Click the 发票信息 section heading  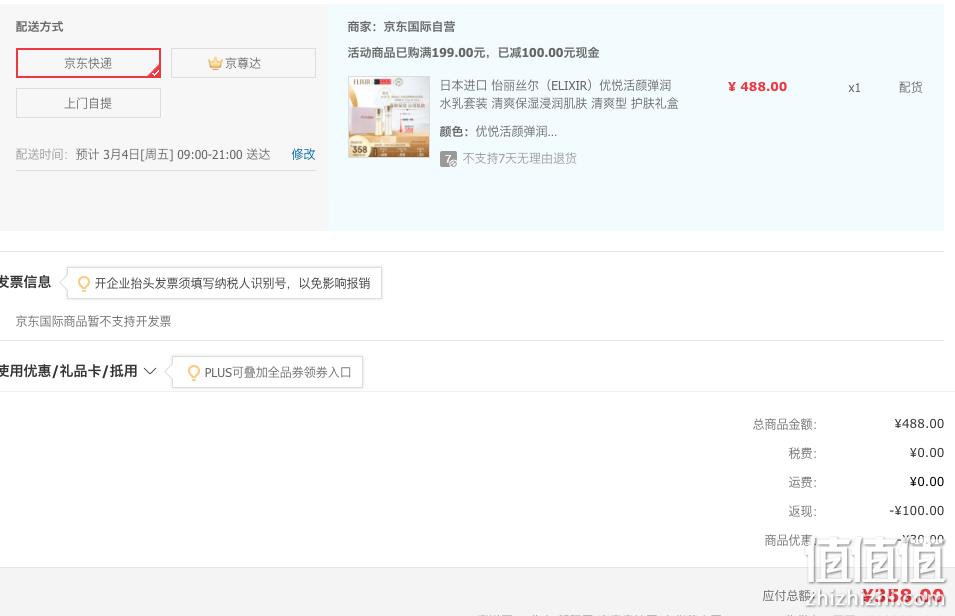25,282
